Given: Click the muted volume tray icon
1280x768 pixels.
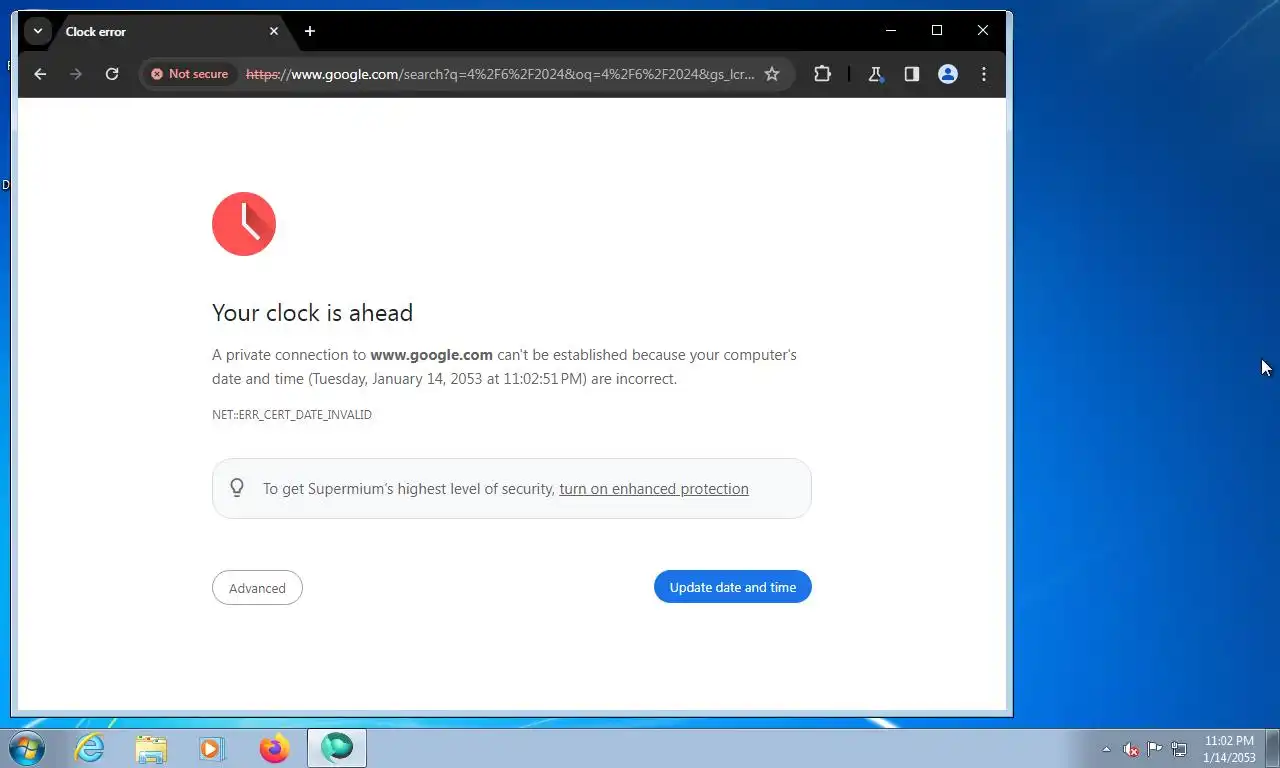Looking at the screenshot, I should coord(1131,749).
